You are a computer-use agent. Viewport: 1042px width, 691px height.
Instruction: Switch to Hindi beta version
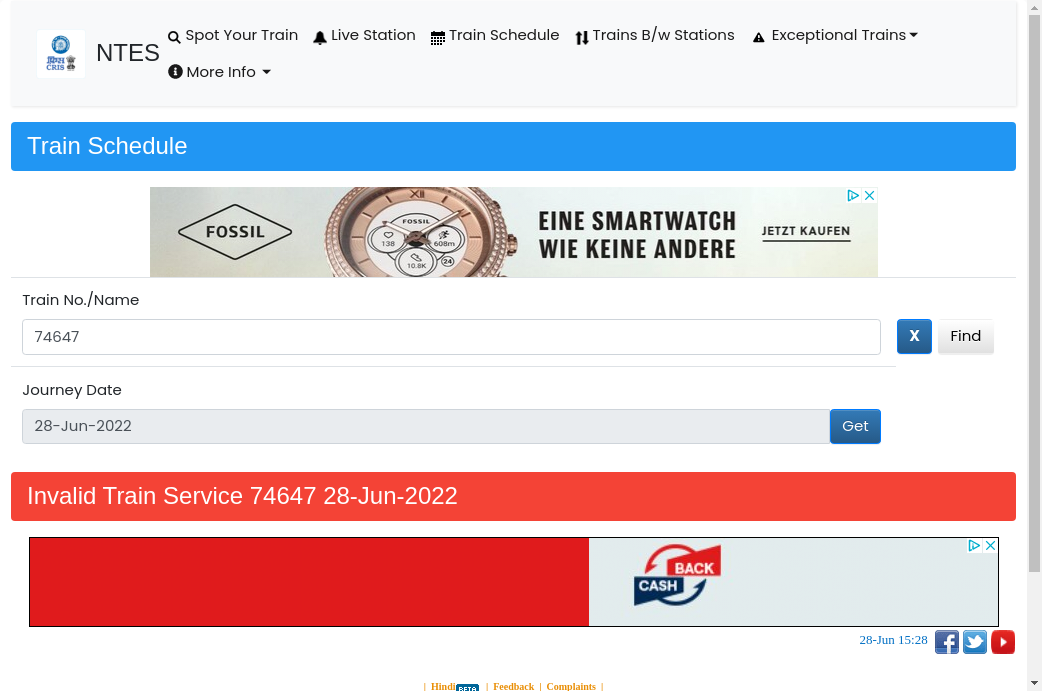455,686
